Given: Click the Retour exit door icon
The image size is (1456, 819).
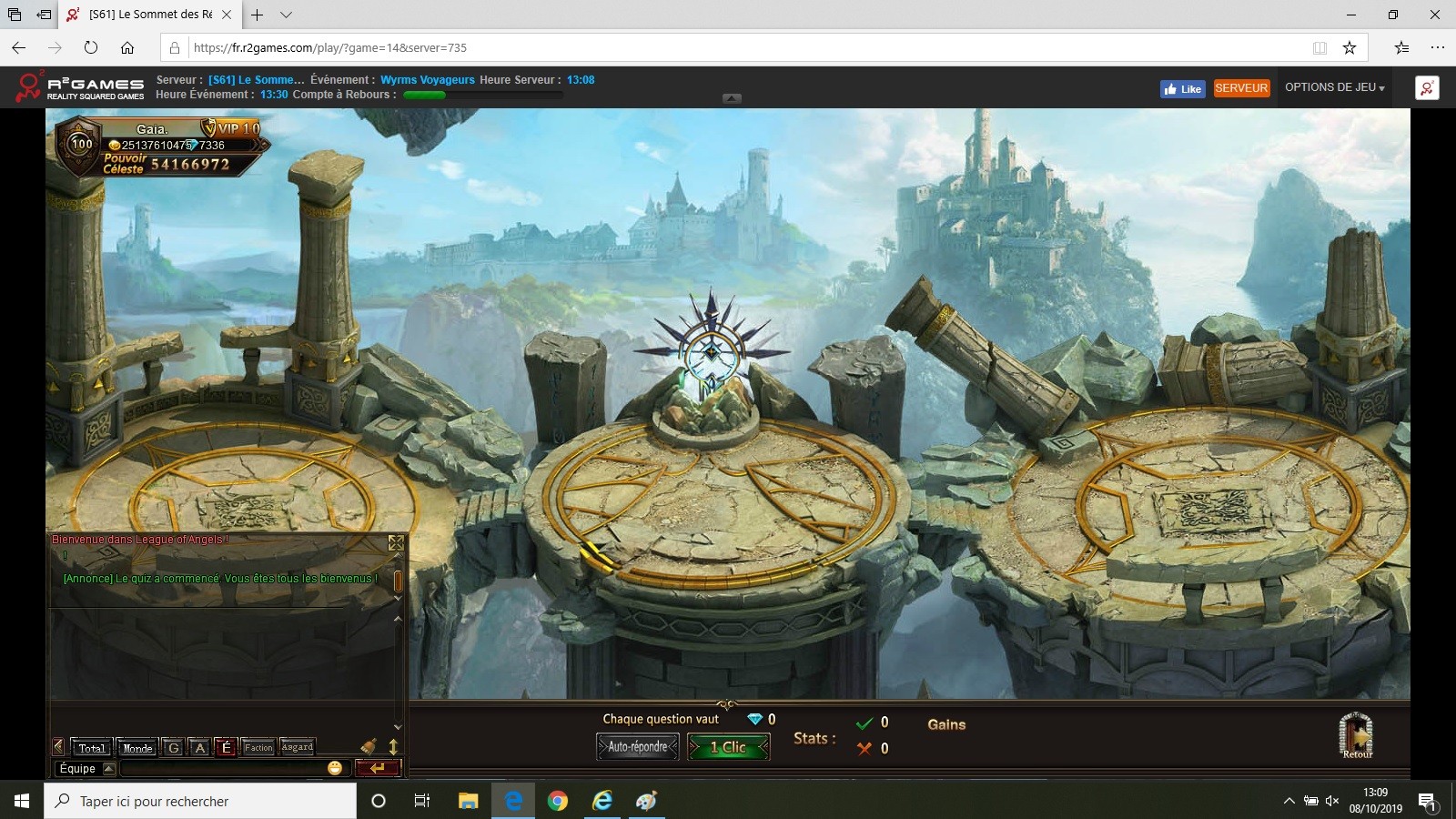Looking at the screenshot, I should (1356, 733).
